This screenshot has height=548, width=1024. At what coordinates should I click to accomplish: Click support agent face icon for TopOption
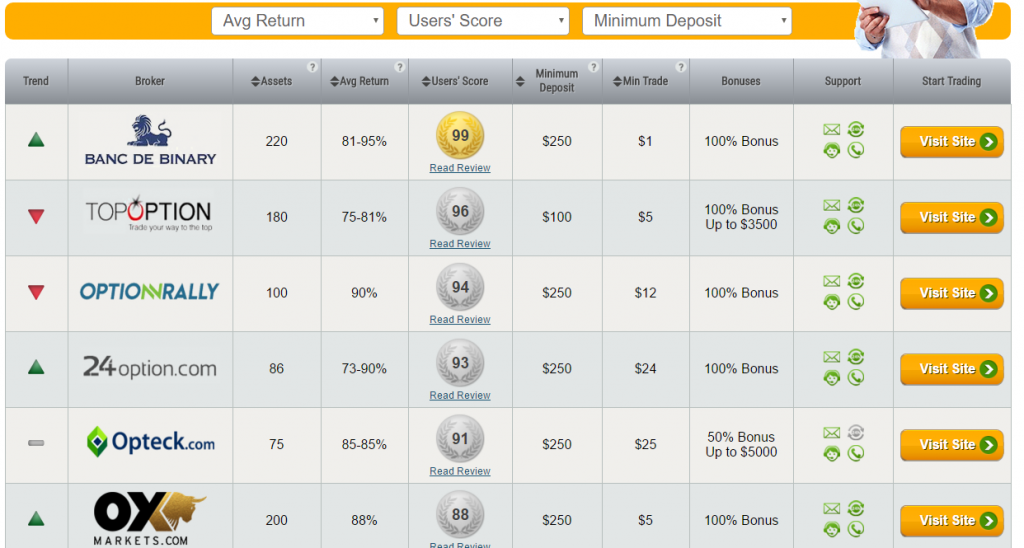[x=831, y=227]
